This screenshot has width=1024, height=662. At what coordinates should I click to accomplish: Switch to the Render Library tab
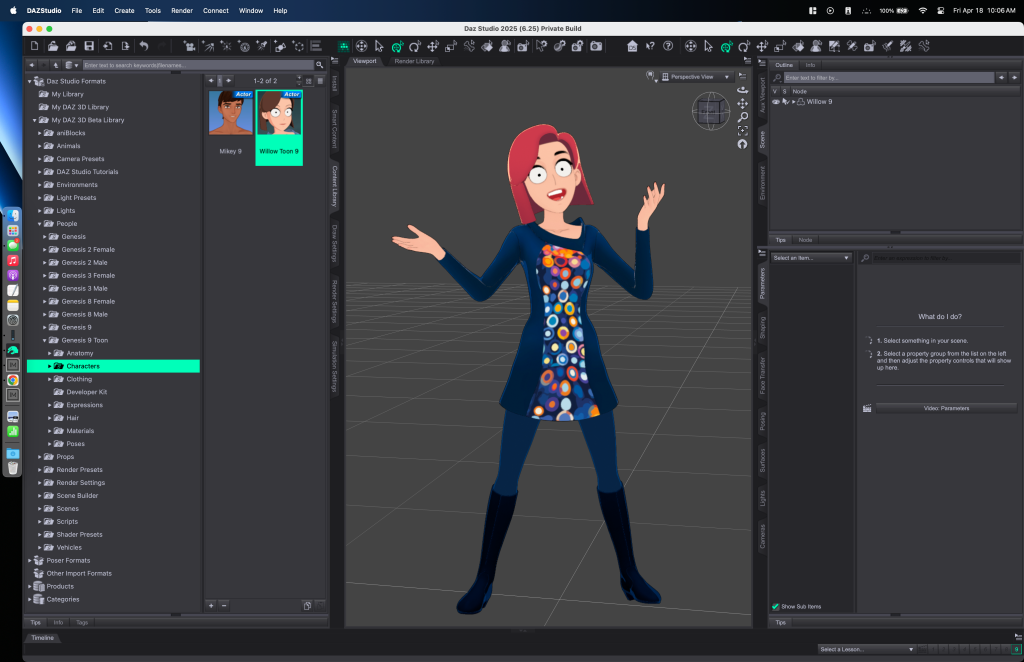tap(414, 61)
